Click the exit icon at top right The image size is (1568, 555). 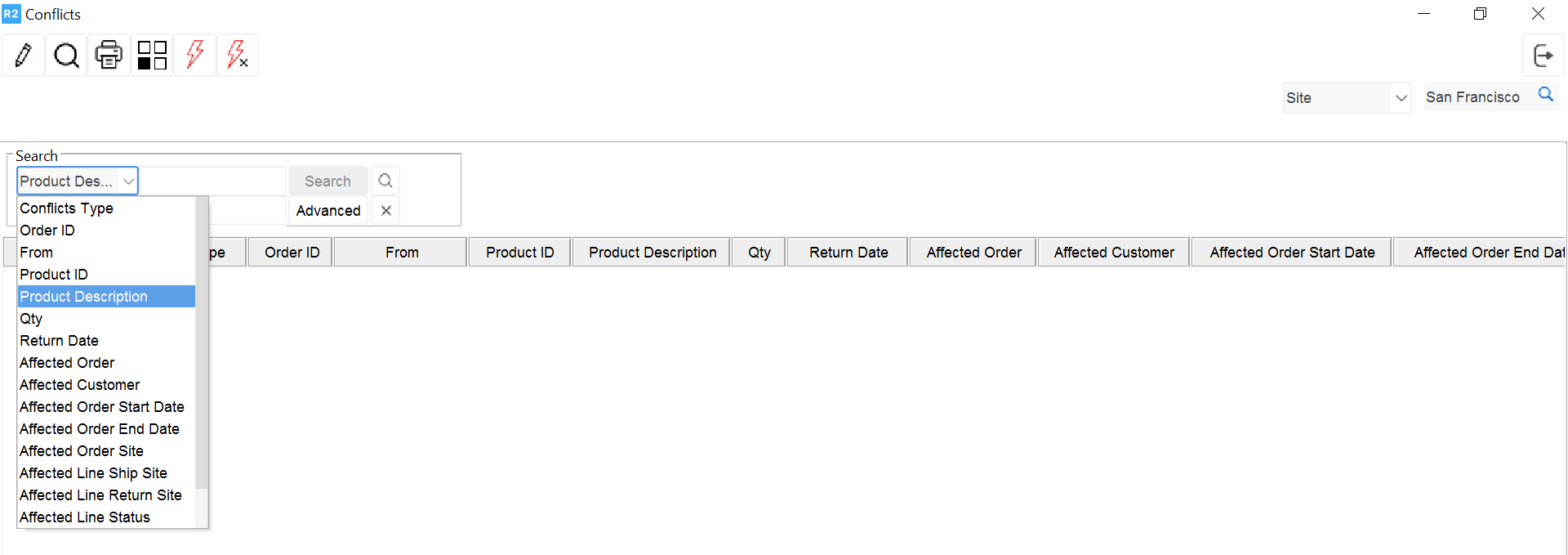pyautogui.click(x=1543, y=55)
